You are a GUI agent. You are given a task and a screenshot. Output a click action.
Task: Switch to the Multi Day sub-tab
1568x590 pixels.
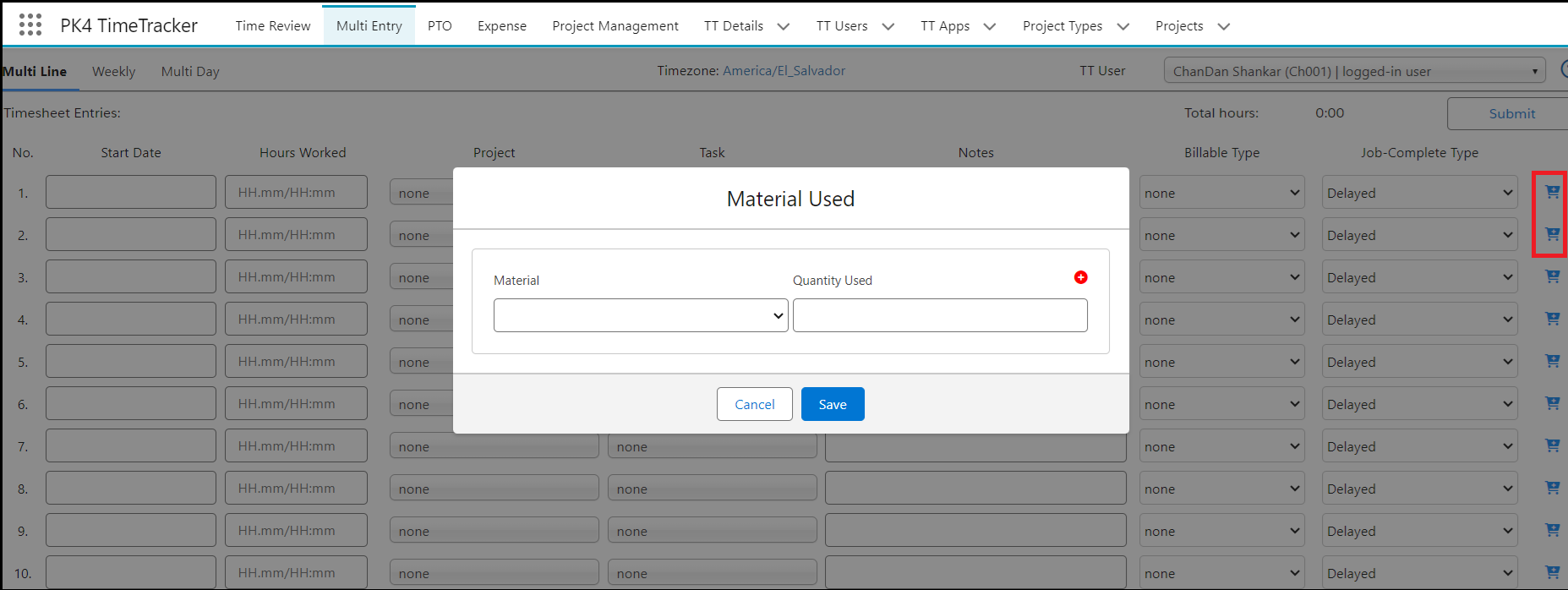tap(190, 72)
